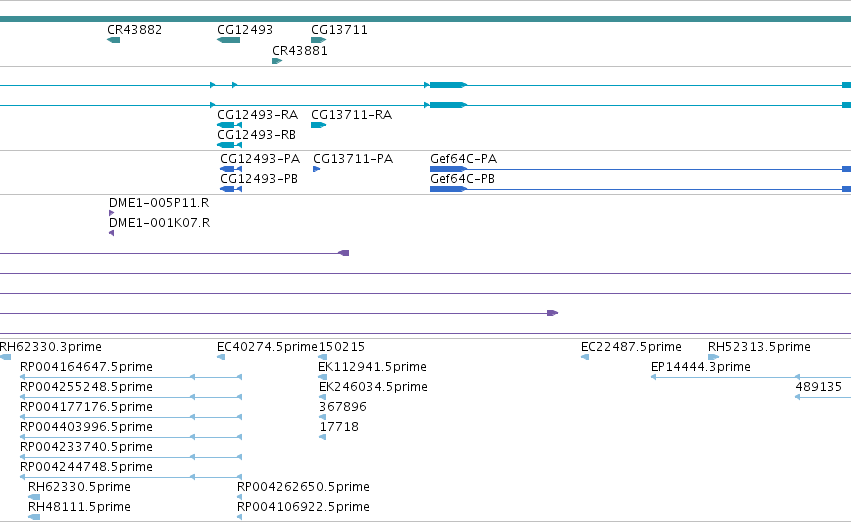Click protein CG12493-PB label
The height and width of the screenshot is (522, 851).
click(x=259, y=179)
